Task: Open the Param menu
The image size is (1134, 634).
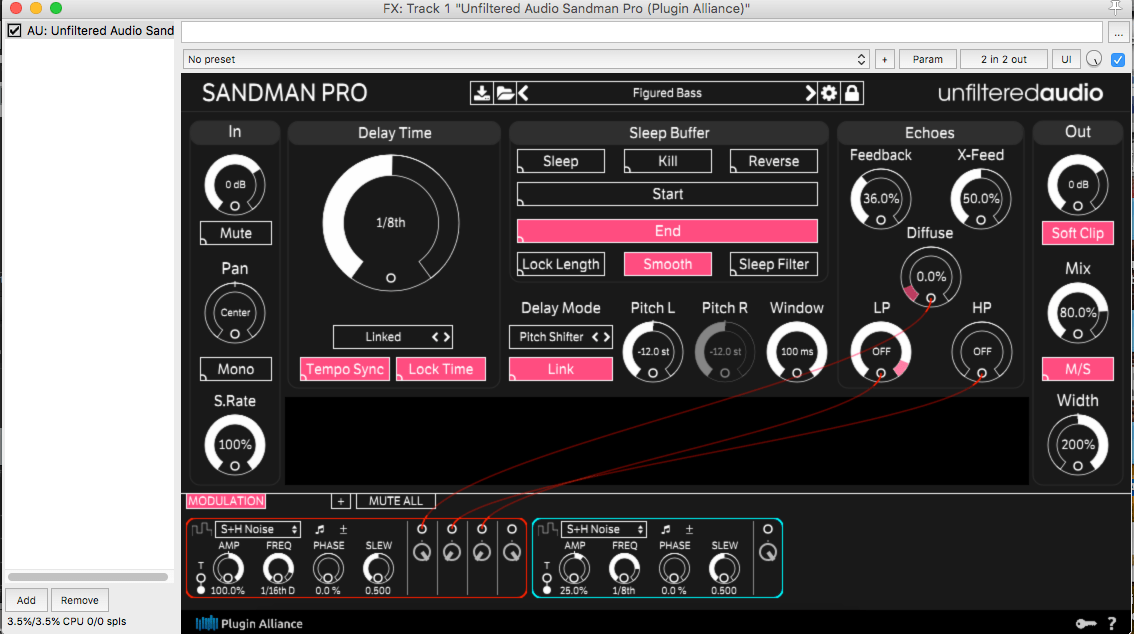Action: [928, 59]
